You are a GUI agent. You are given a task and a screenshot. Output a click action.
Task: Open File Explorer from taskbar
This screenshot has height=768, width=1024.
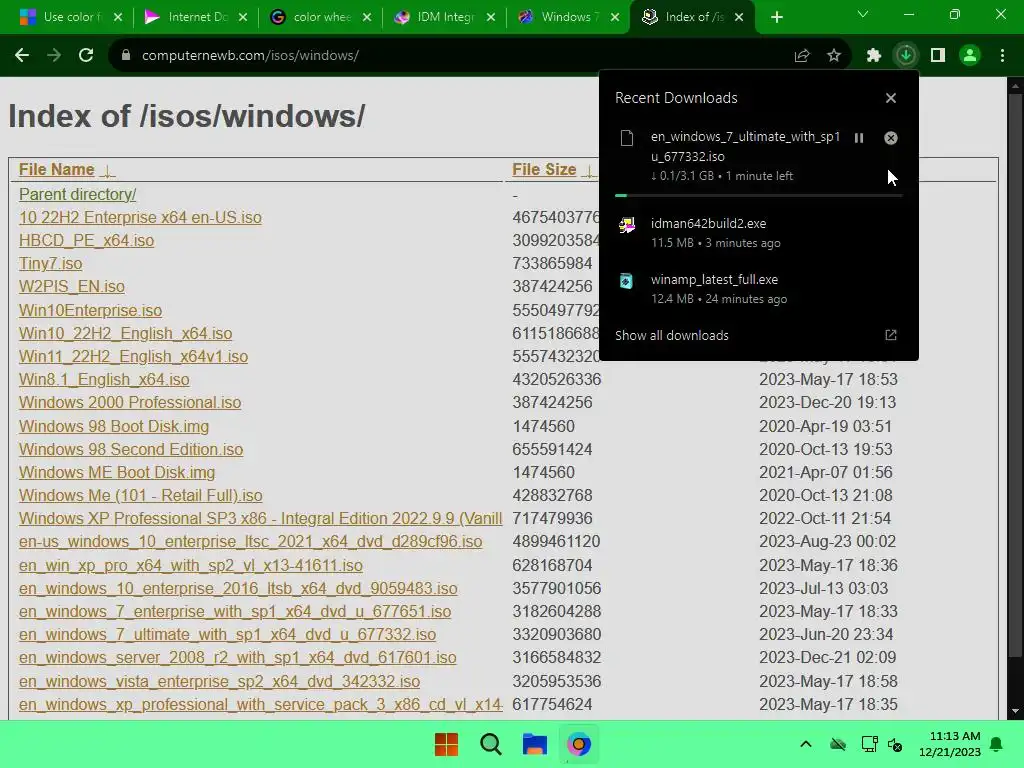(534, 744)
